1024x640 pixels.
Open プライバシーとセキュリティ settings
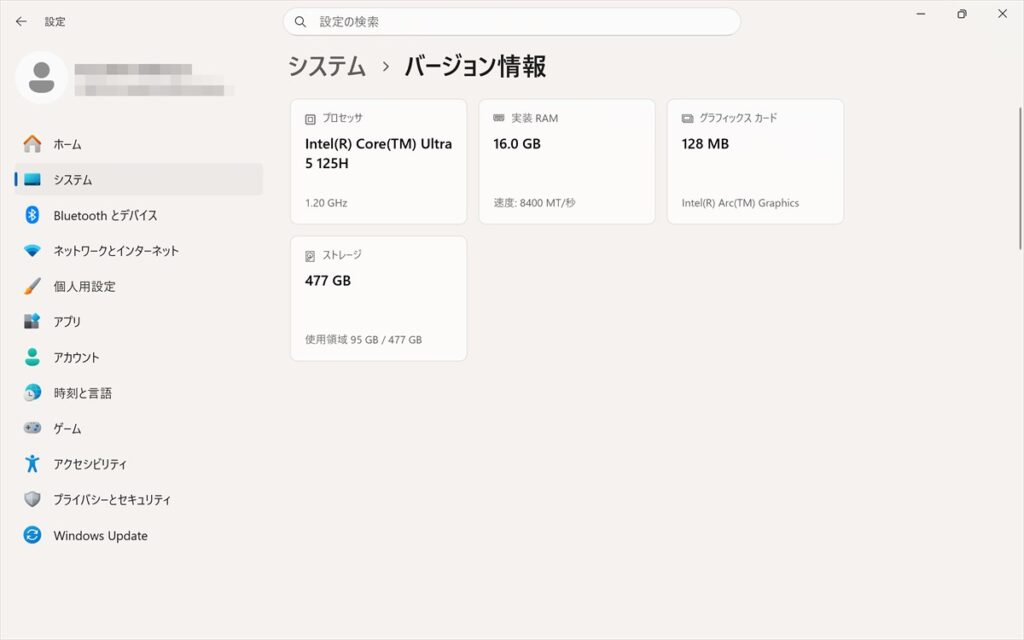(x=138, y=500)
